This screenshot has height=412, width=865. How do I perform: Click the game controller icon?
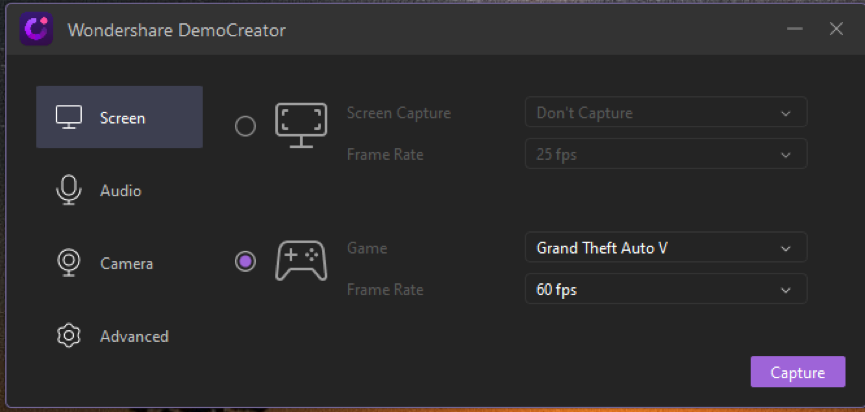(x=301, y=260)
